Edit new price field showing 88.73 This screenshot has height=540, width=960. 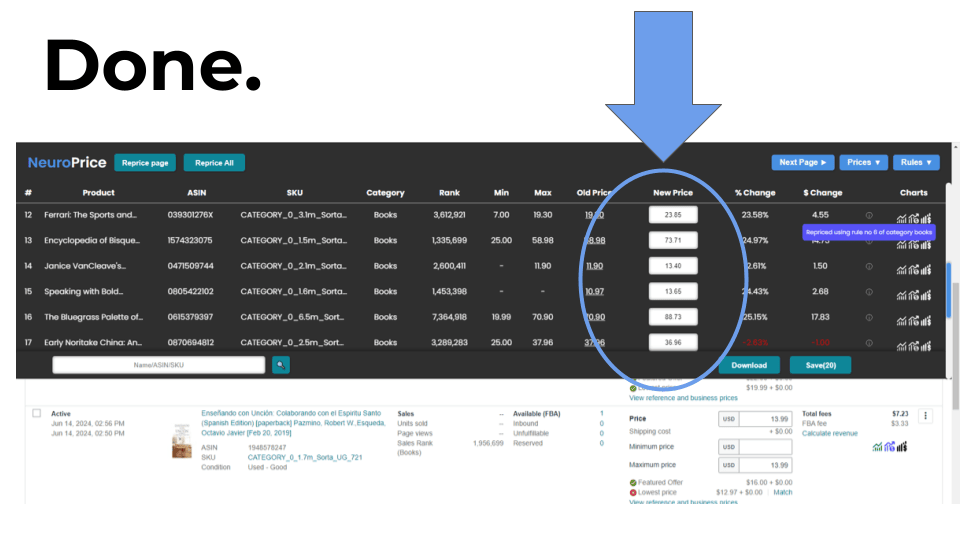673,317
